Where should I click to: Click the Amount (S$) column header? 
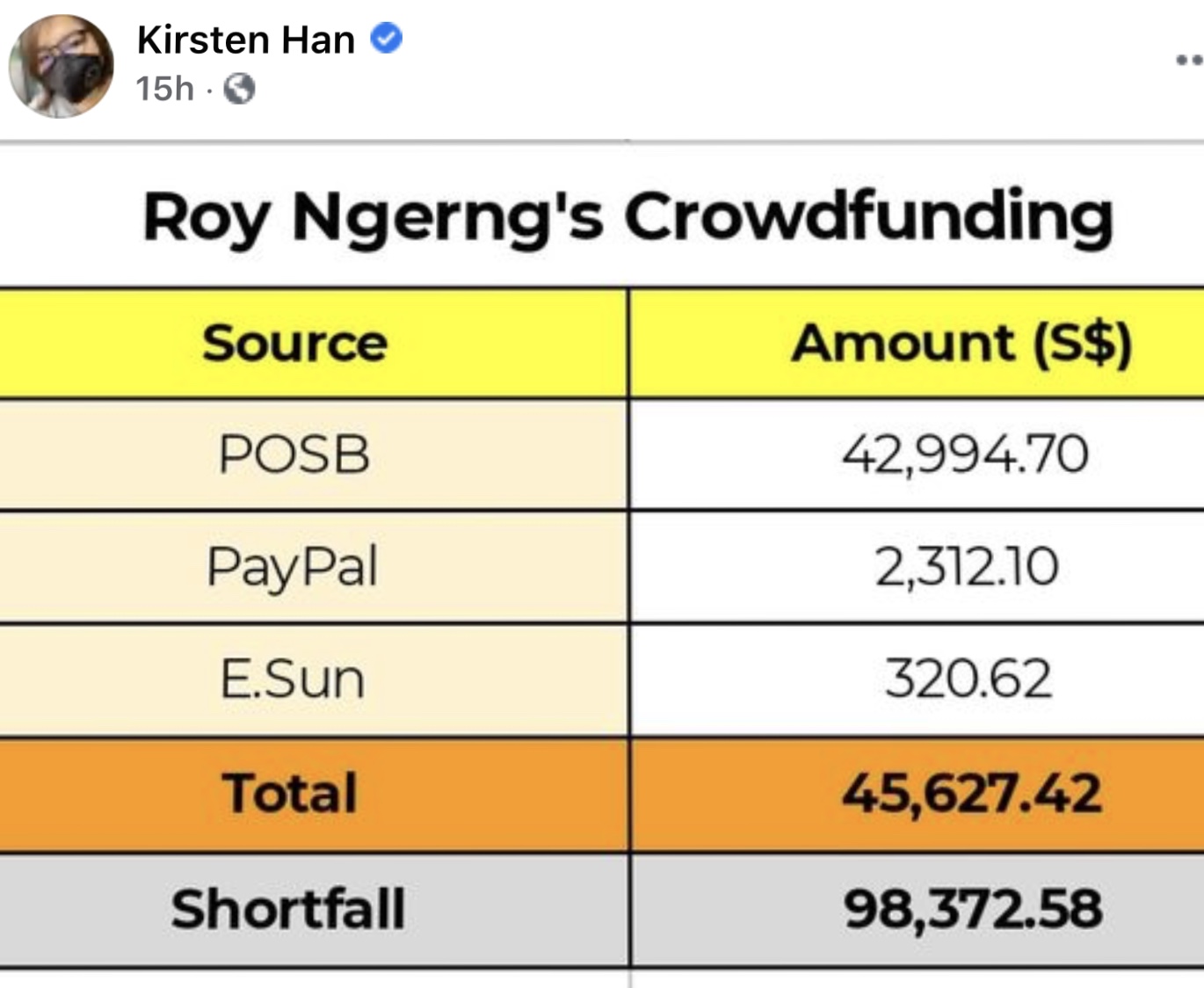961,343
